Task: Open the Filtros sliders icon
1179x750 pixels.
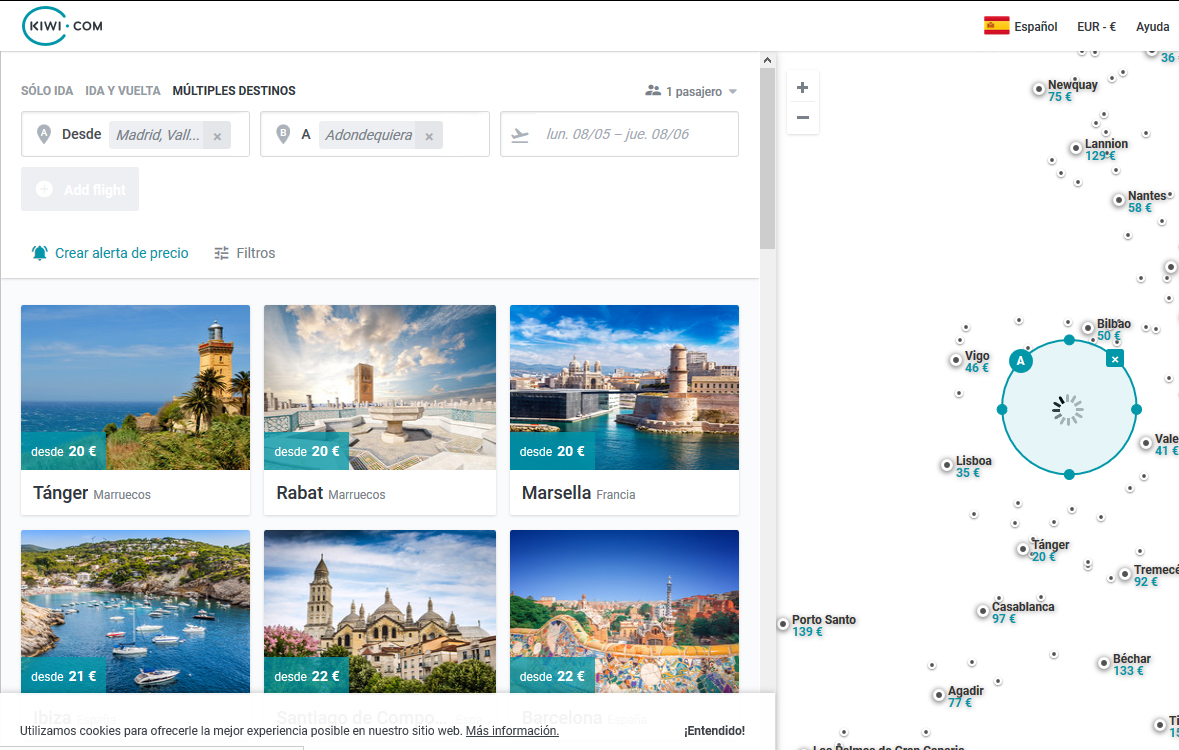Action: (x=222, y=253)
